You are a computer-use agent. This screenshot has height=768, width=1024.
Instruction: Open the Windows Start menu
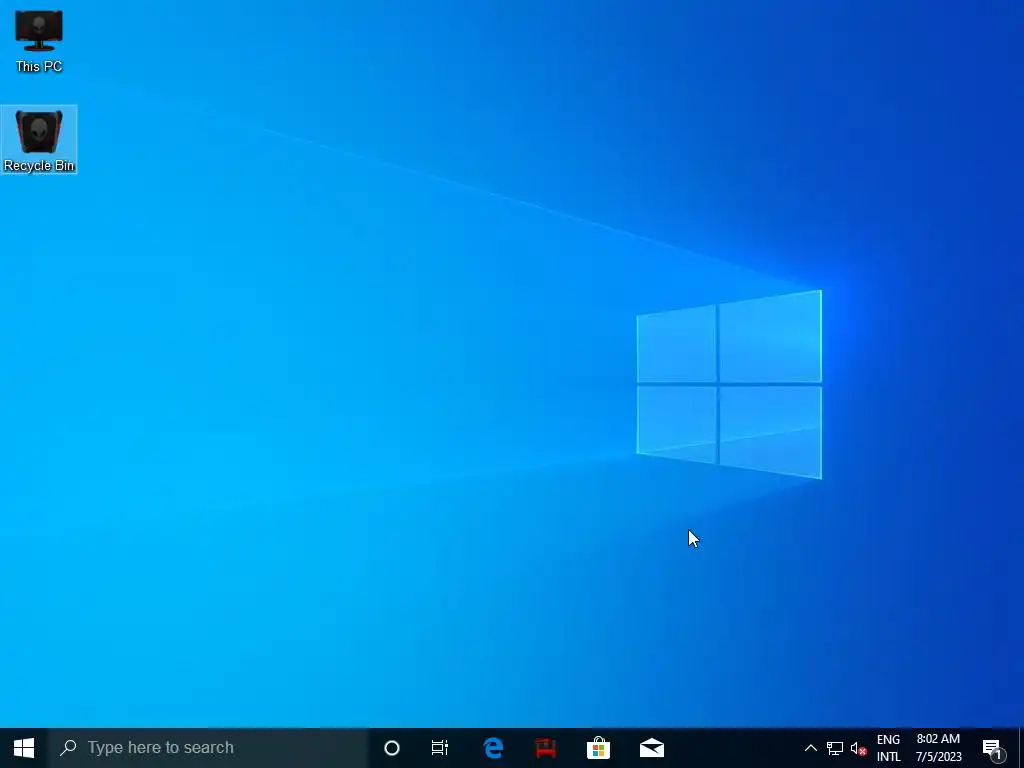[x=24, y=748]
